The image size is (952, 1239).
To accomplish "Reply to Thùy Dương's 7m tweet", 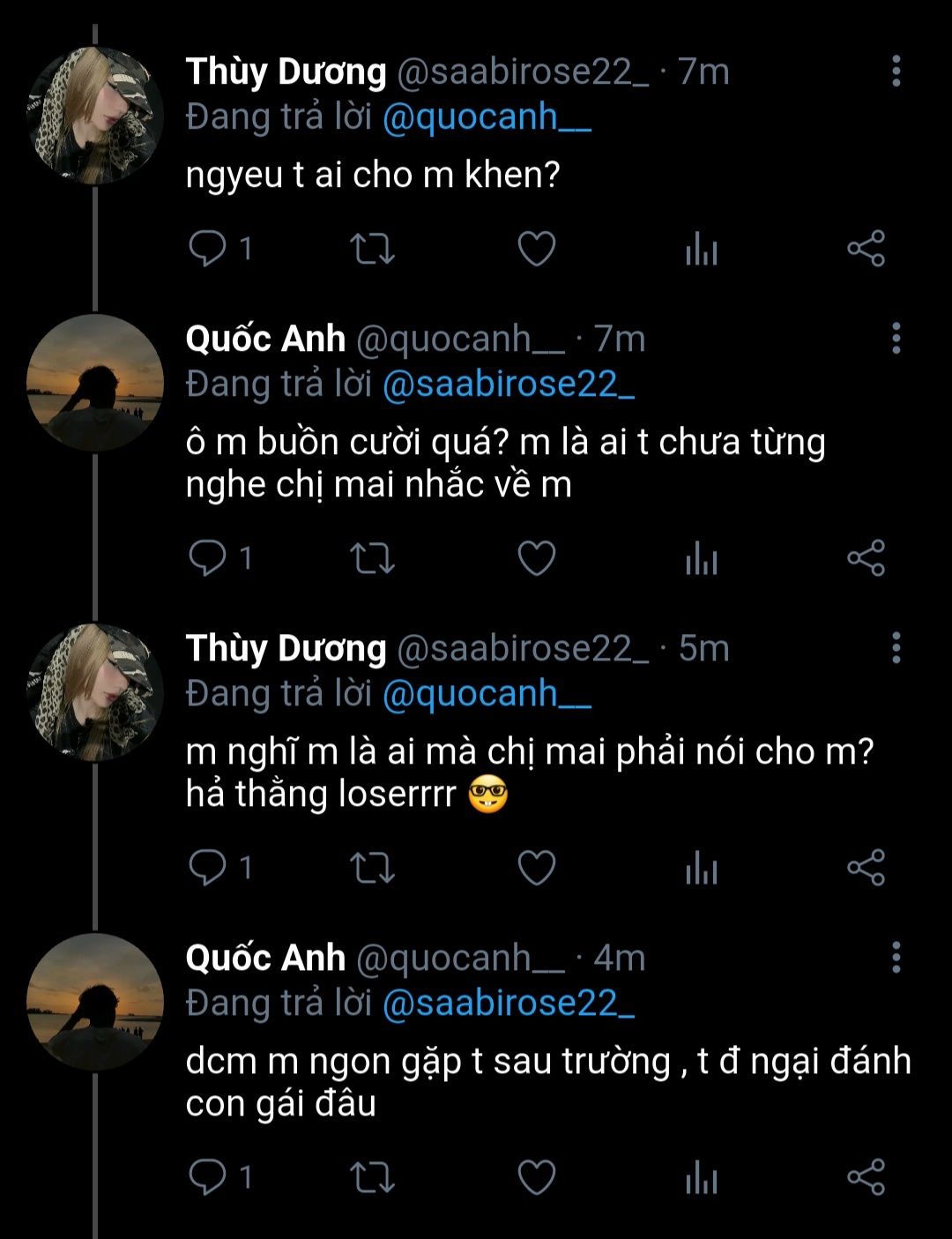I will [208, 249].
